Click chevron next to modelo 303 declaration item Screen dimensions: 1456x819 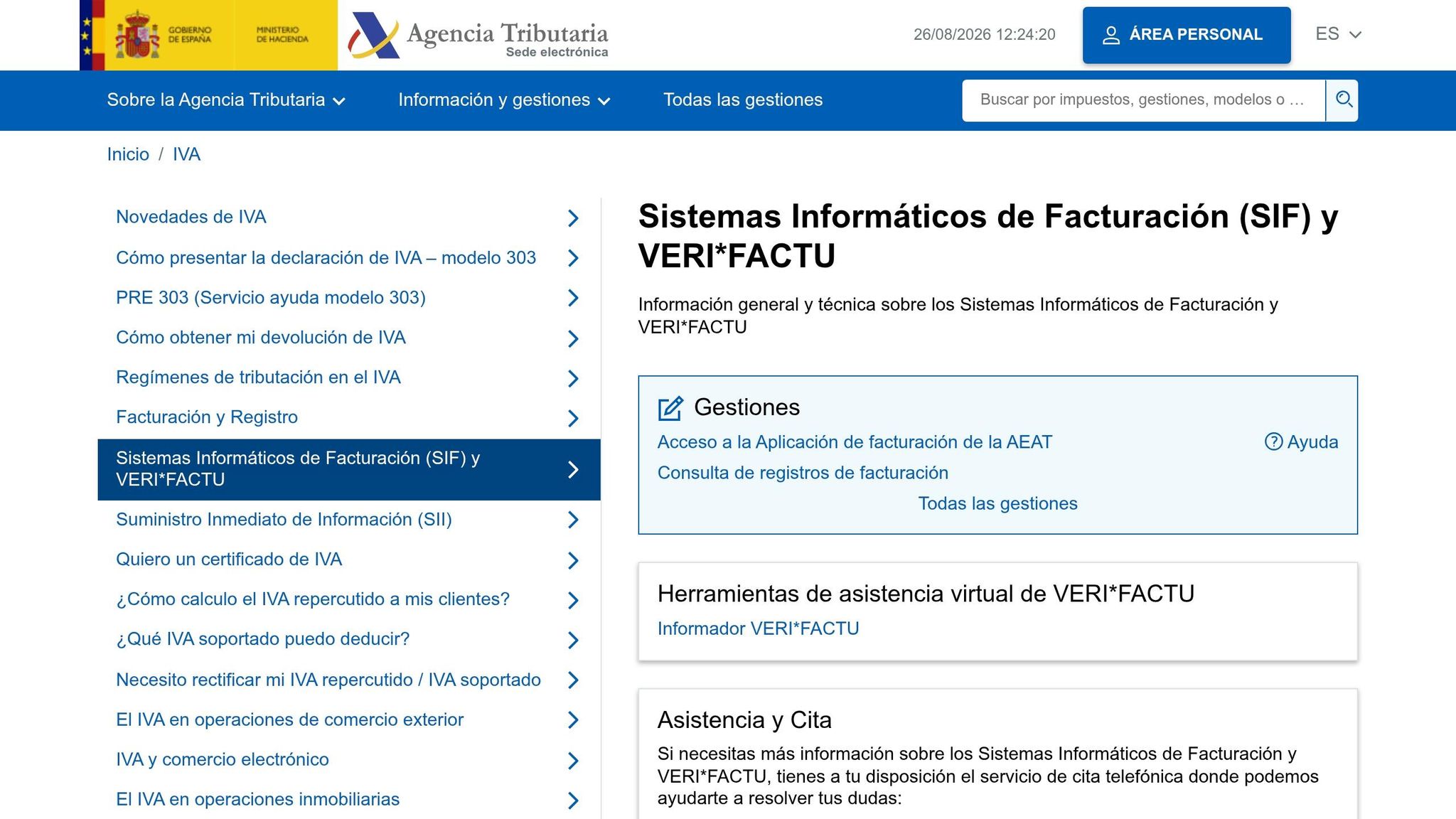click(574, 258)
